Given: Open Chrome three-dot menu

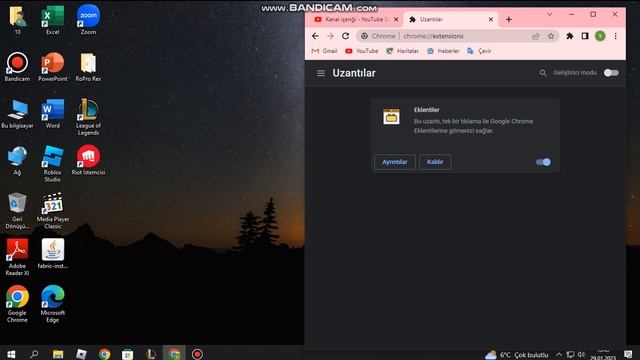Looking at the screenshot, I should point(616,36).
